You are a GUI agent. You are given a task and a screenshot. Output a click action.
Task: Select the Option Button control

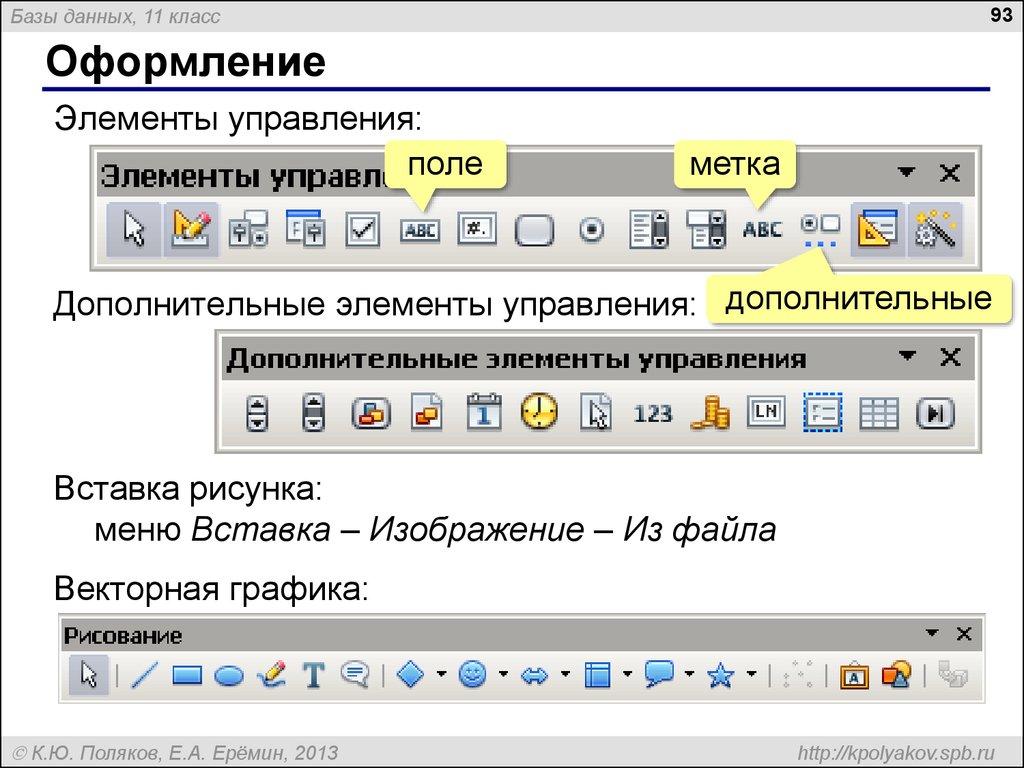point(591,228)
